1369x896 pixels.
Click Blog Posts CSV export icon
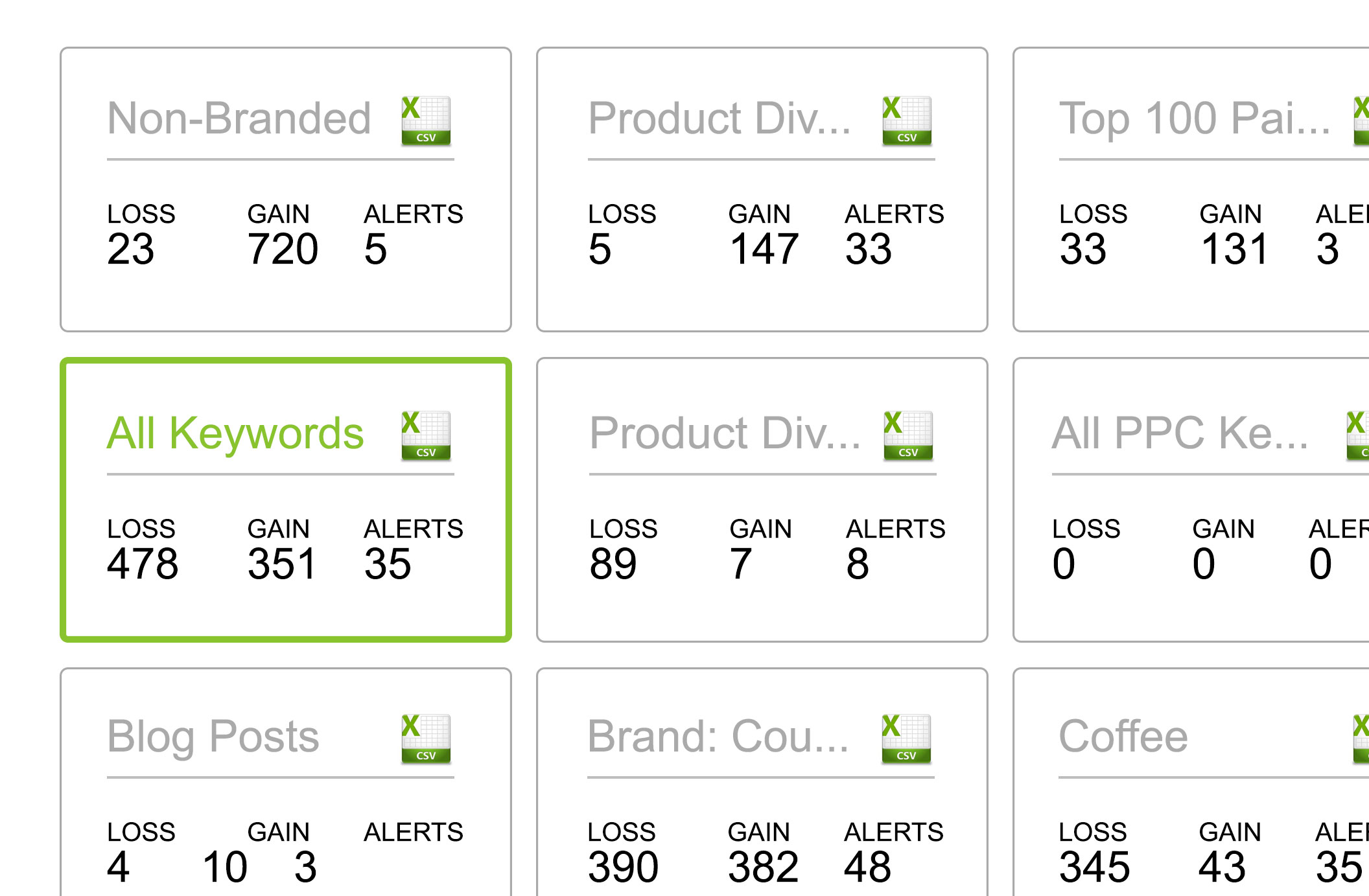click(426, 739)
